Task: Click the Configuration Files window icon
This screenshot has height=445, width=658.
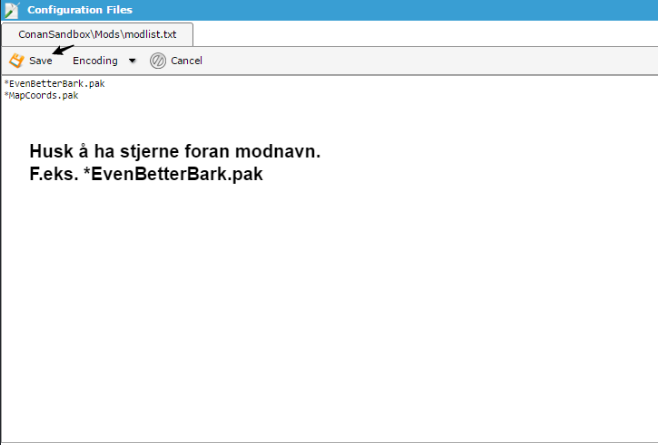Action: tap(12, 10)
